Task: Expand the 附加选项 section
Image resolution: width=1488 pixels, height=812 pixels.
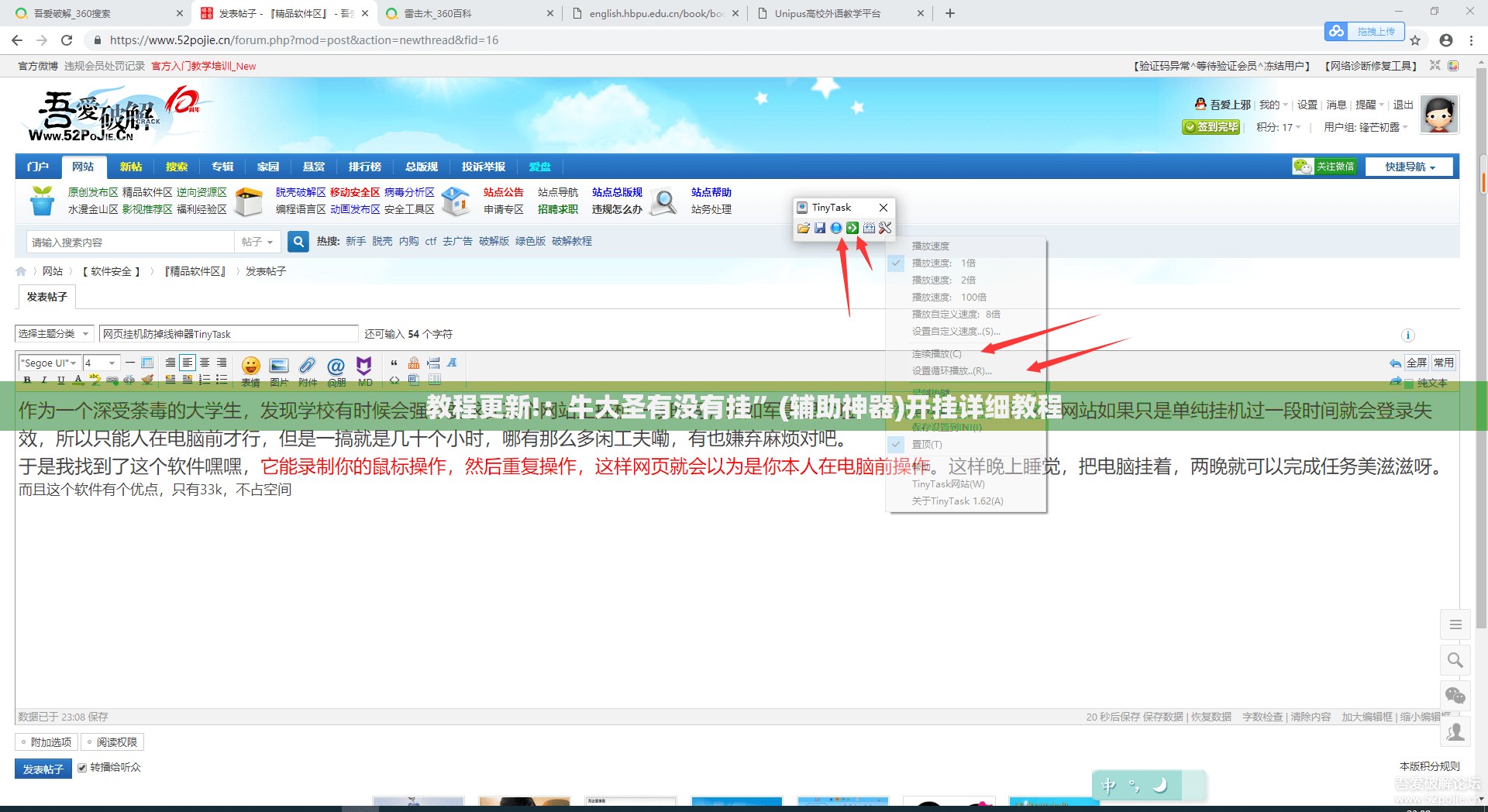Action: pos(46,742)
